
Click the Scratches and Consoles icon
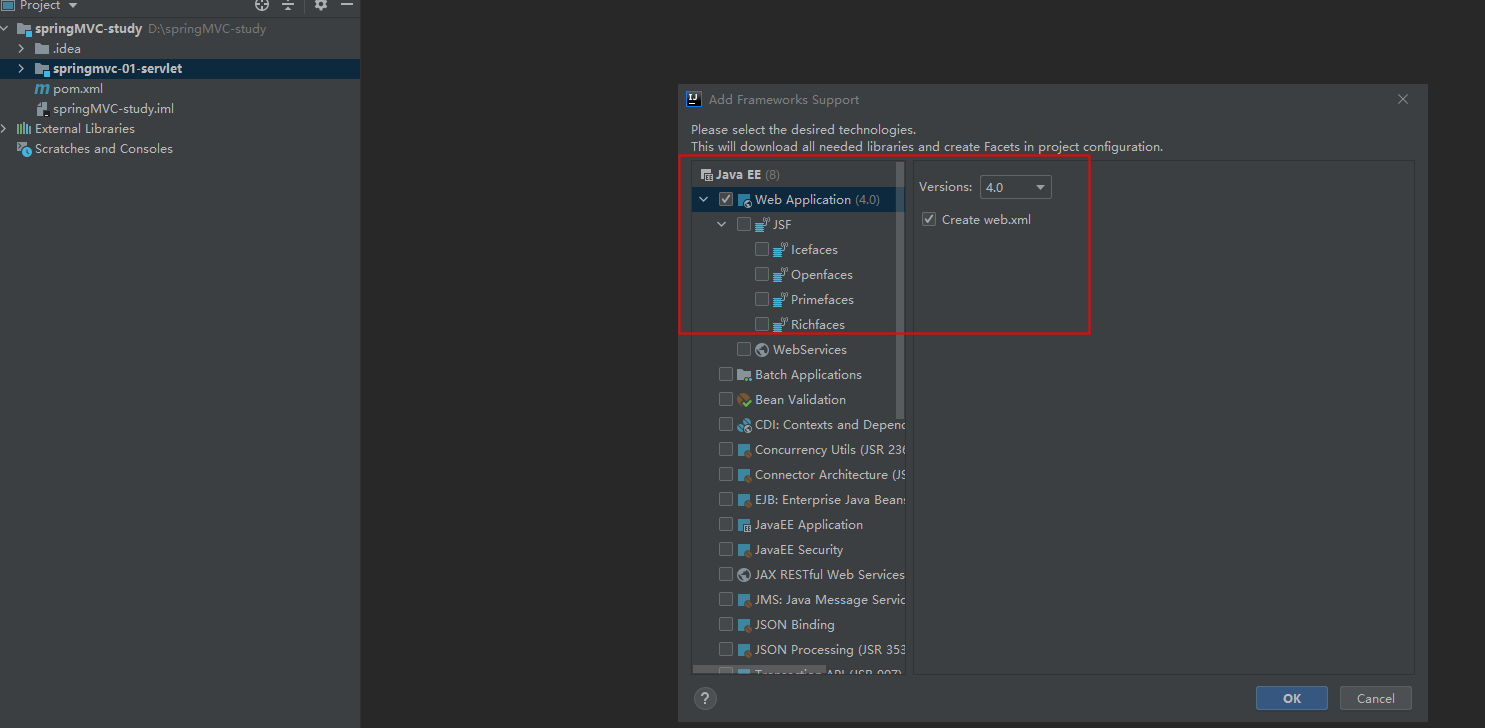point(24,149)
